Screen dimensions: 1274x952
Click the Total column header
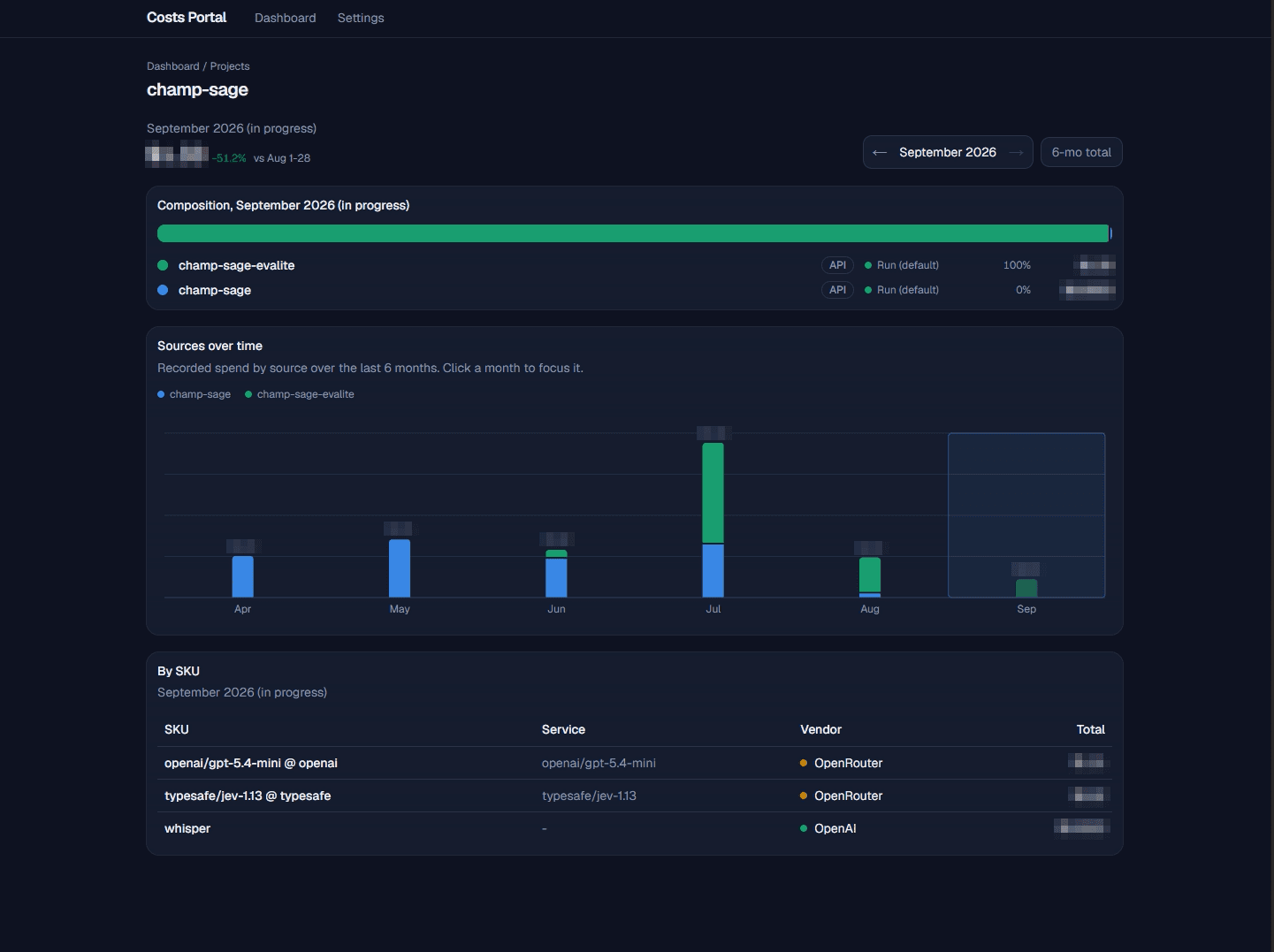1091,729
